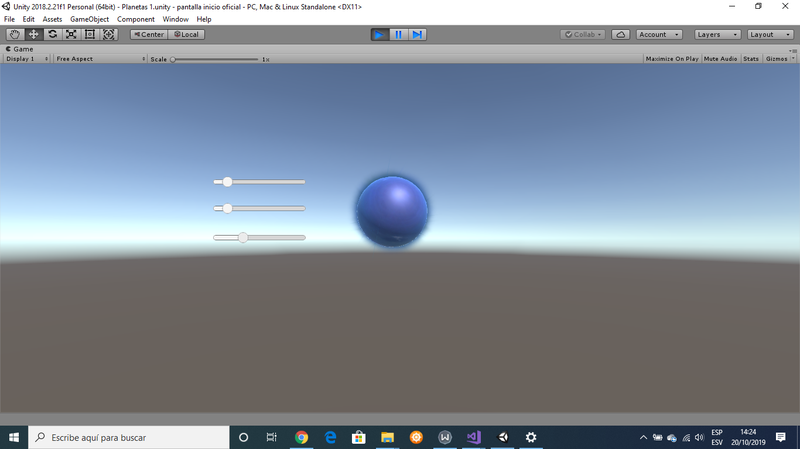This screenshot has width=800, height=449.
Task: Toggle pivot mode Center button
Action: tap(148, 34)
